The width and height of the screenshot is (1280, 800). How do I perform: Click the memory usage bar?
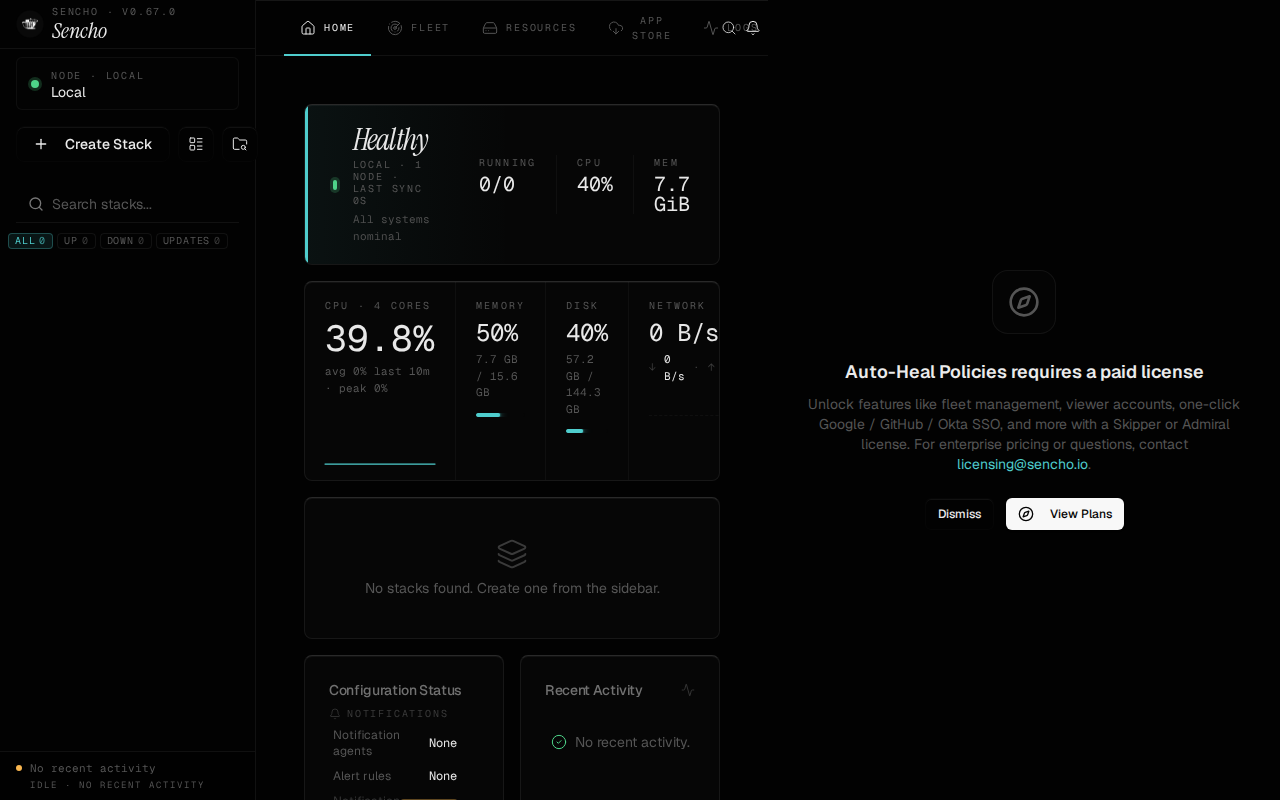coord(488,415)
